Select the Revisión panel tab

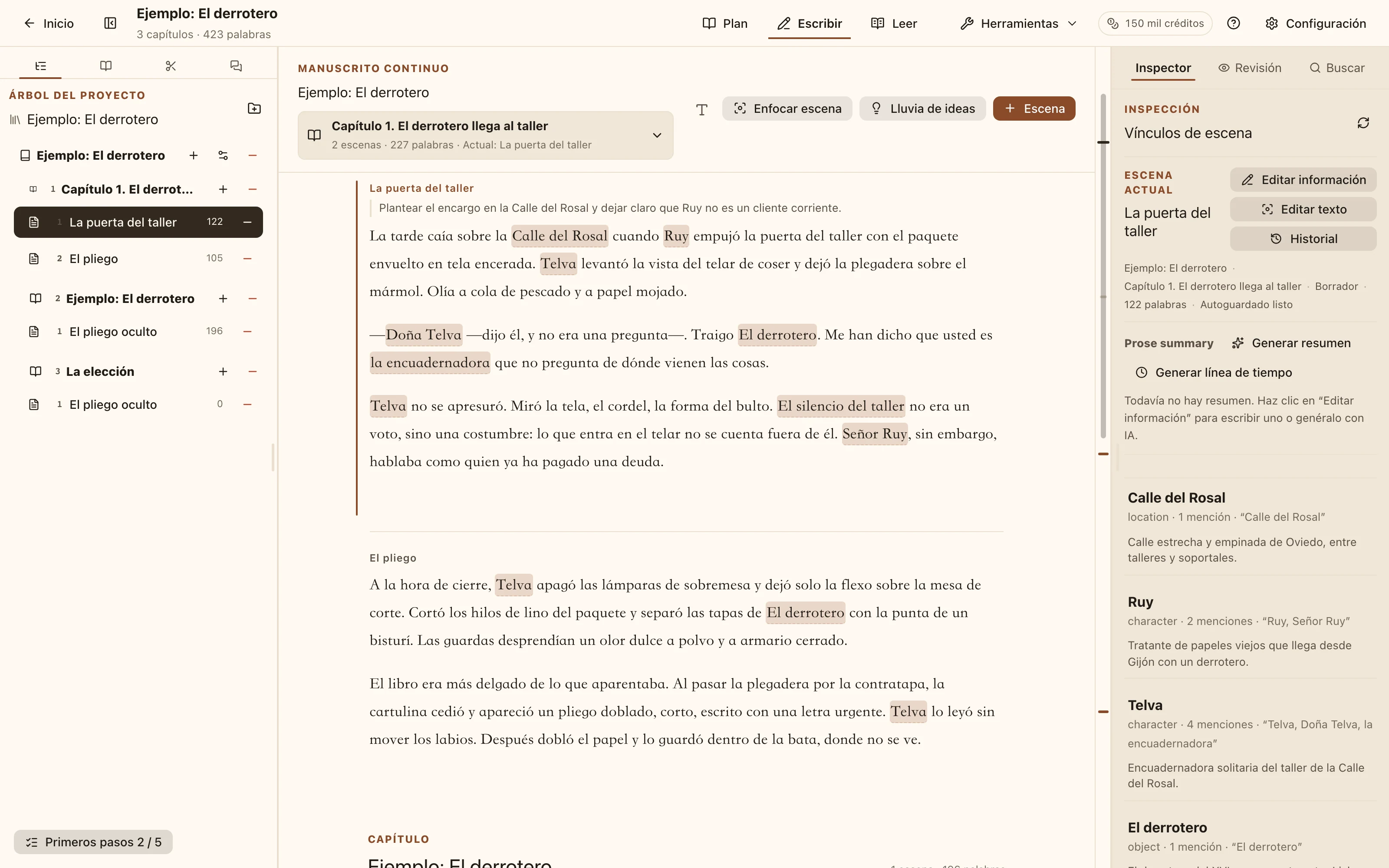point(1250,68)
